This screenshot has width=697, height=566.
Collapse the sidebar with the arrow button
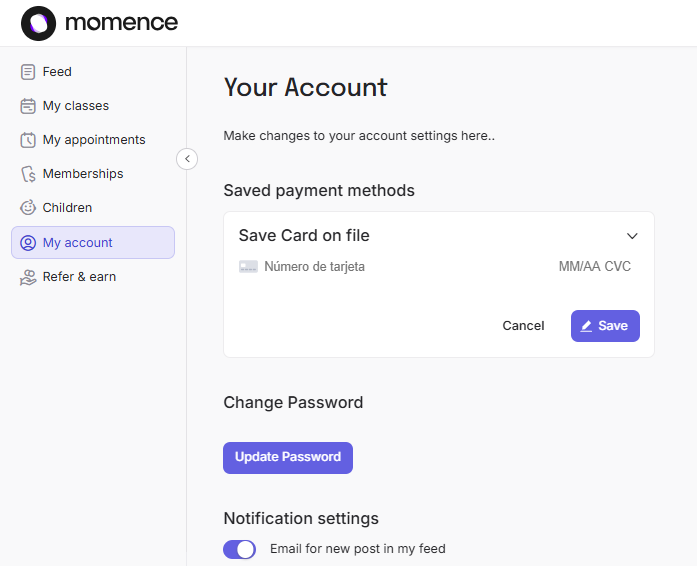(187, 158)
